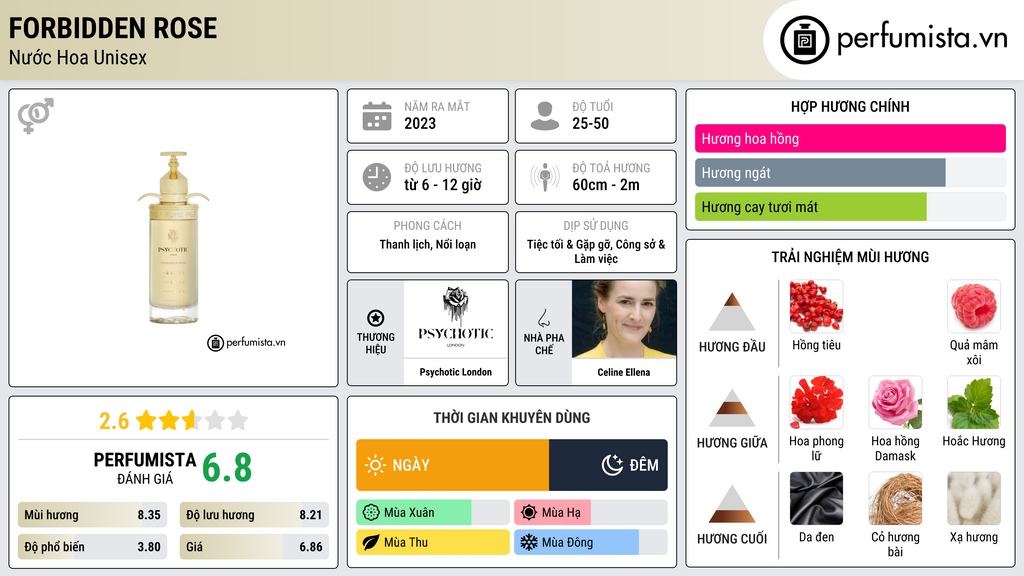
Task: Click the Giá 6.86 score bar
Action: click(254, 547)
